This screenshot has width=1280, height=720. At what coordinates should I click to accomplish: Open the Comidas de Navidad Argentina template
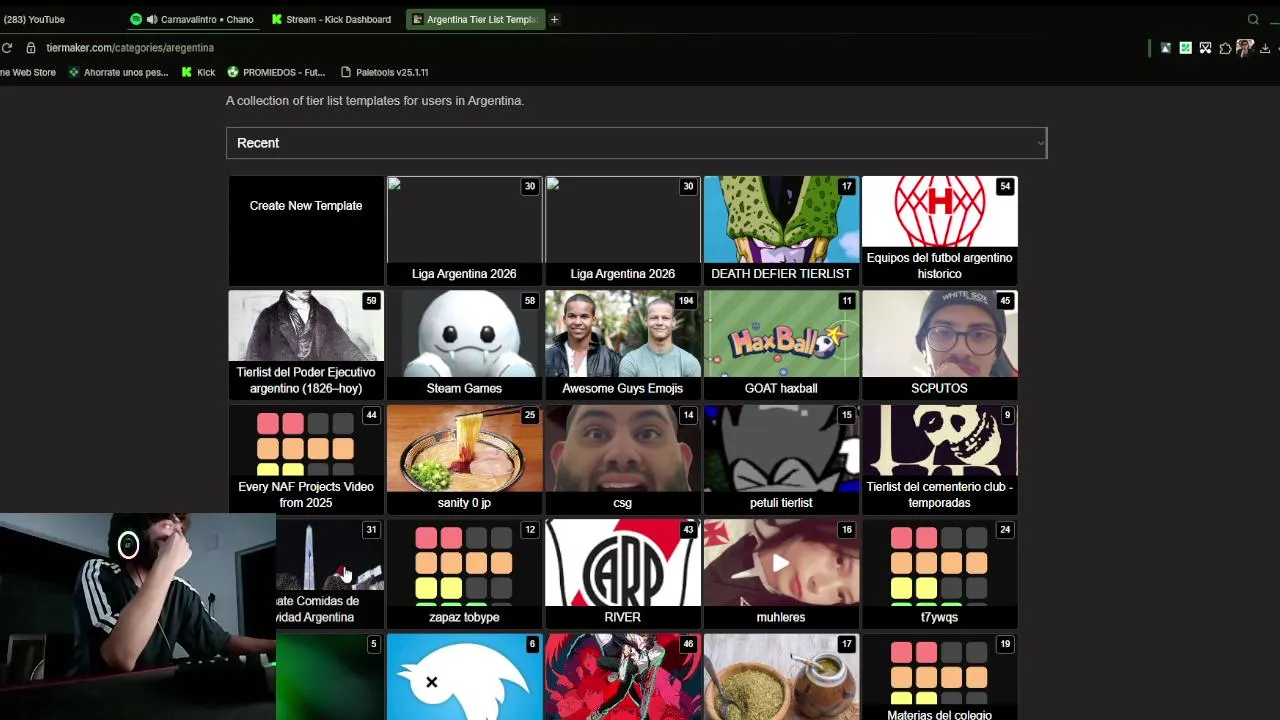tap(330, 574)
